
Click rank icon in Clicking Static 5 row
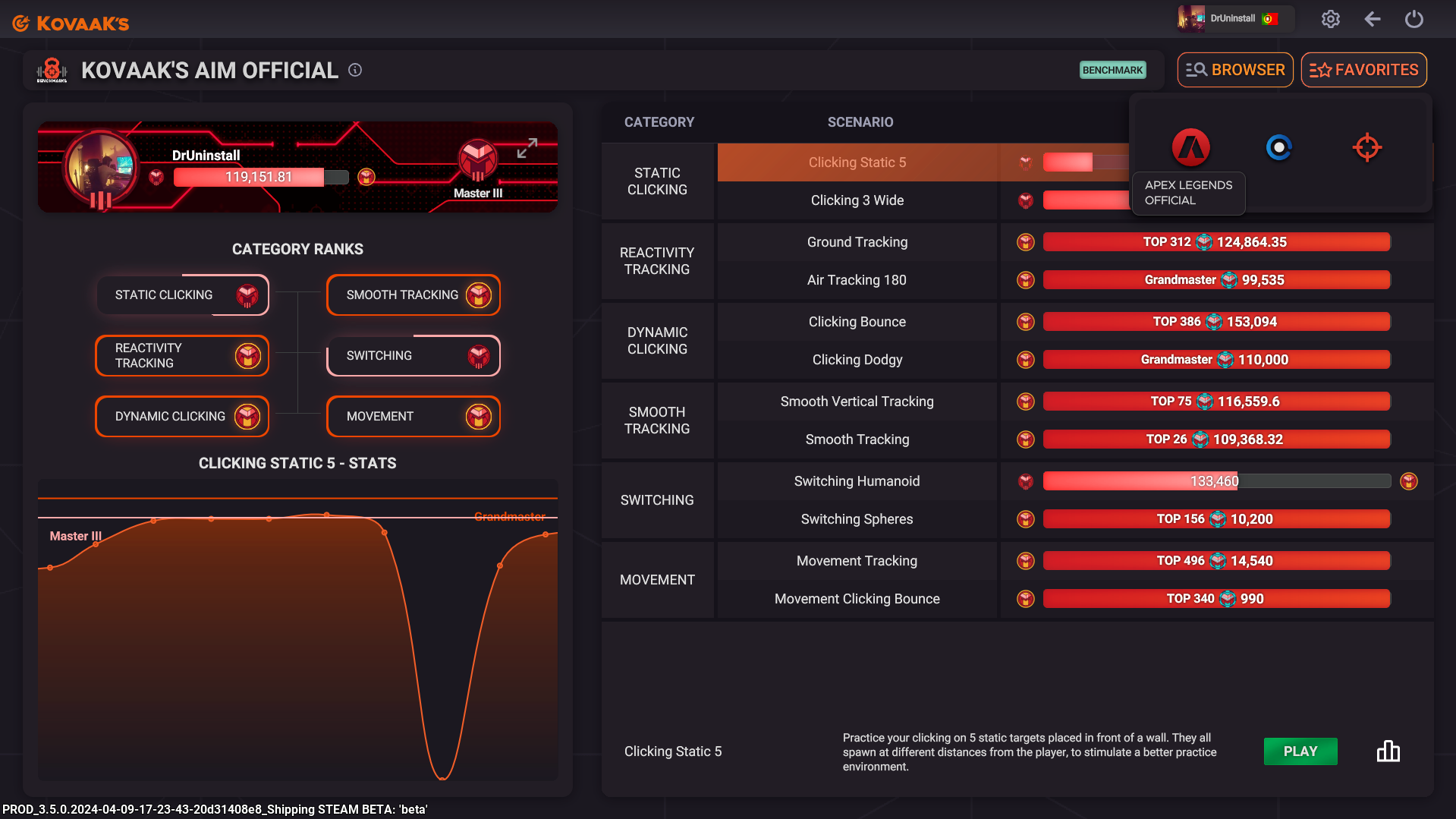coord(1026,162)
